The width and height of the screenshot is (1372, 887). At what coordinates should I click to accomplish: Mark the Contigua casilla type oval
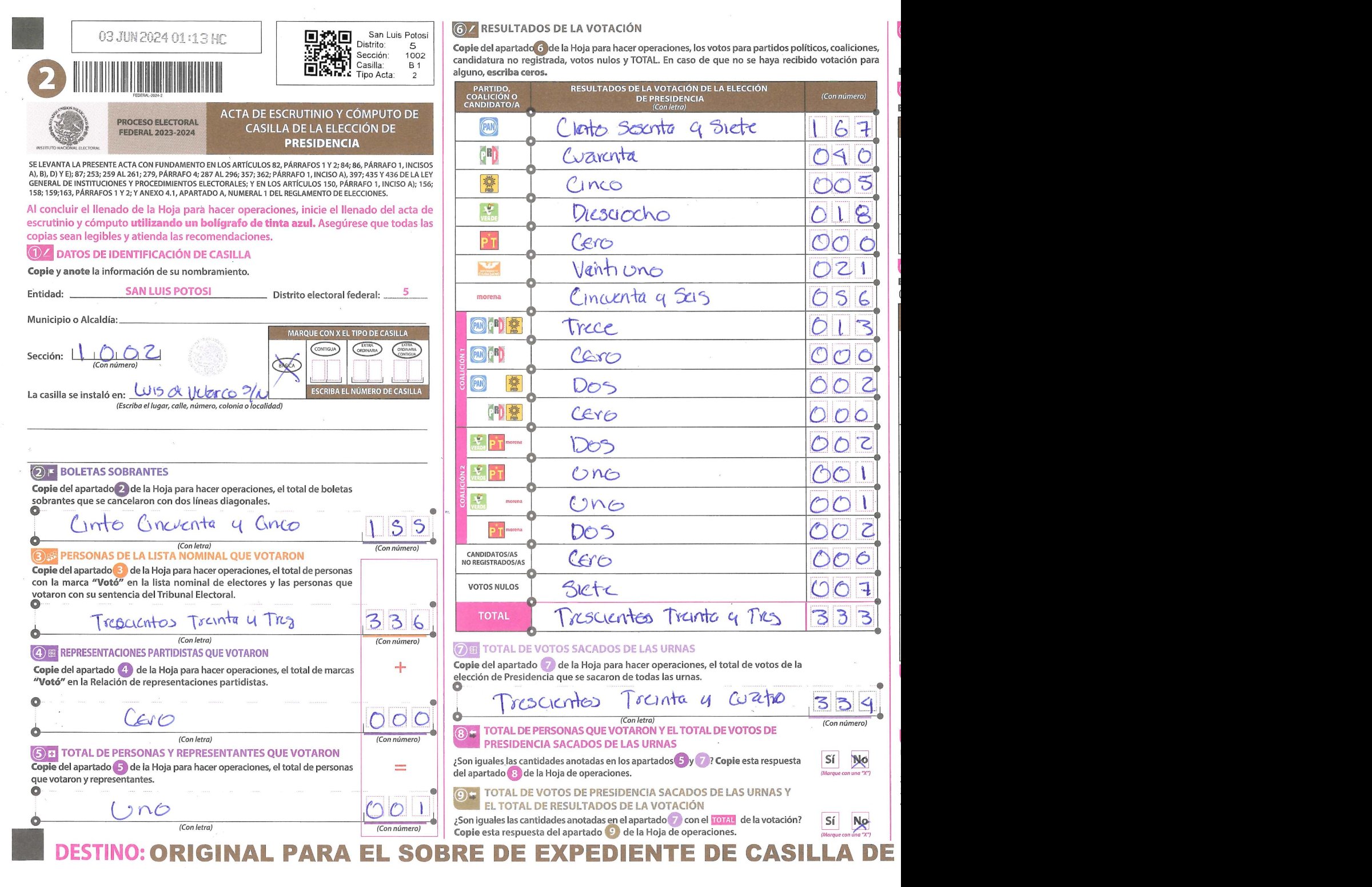[x=325, y=350]
